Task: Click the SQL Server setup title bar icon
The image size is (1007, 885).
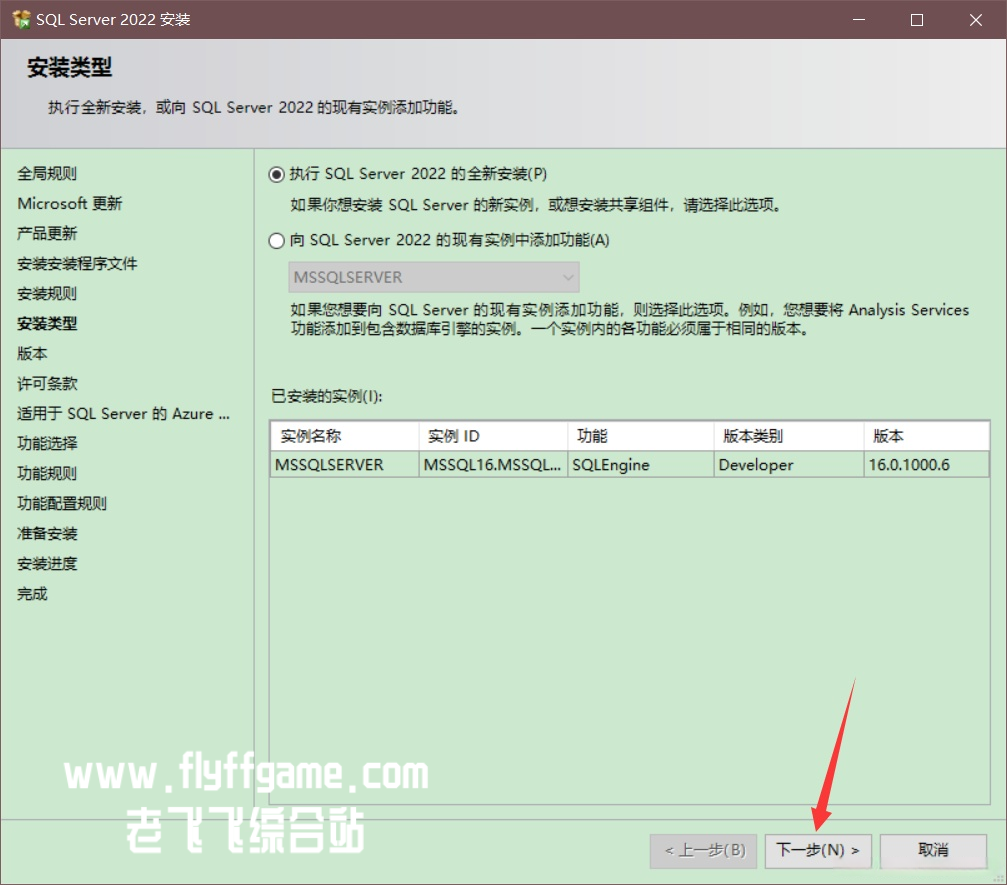Action: tap(21, 19)
